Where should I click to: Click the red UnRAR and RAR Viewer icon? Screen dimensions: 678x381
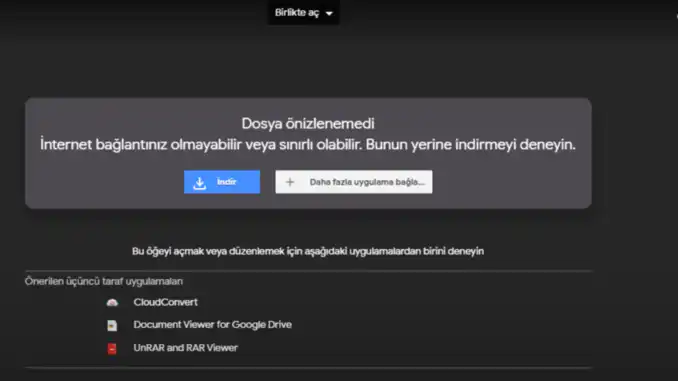tap(112, 349)
